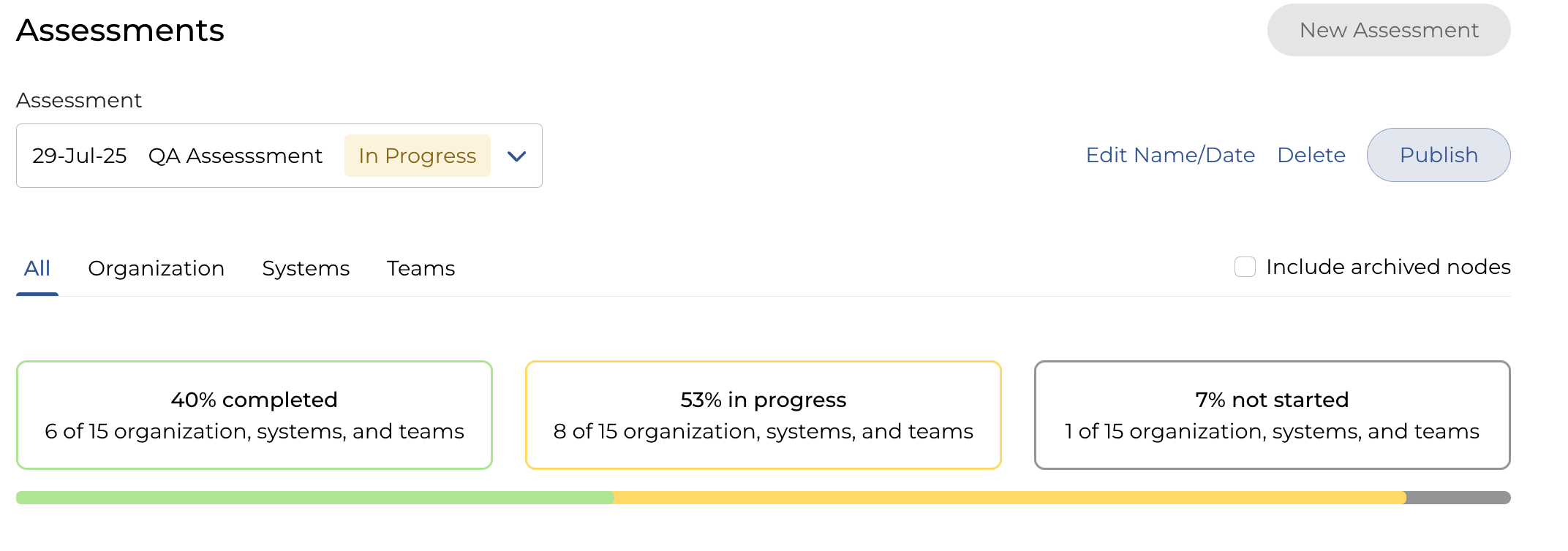Enable the Include archived nodes checkbox
The image size is (1568, 551).
[x=1245, y=267]
